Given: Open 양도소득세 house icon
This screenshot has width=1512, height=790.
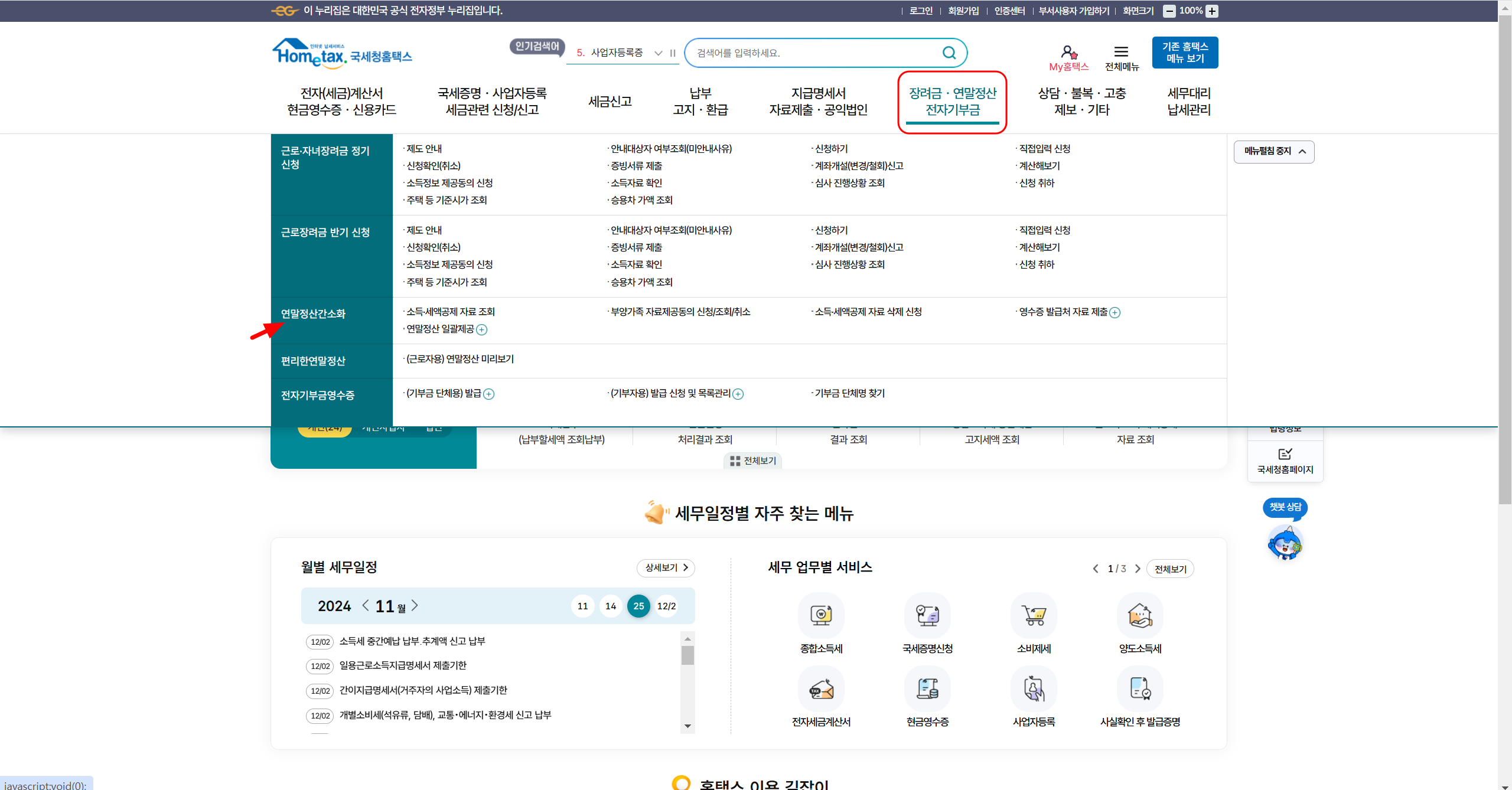Looking at the screenshot, I should [1140, 616].
